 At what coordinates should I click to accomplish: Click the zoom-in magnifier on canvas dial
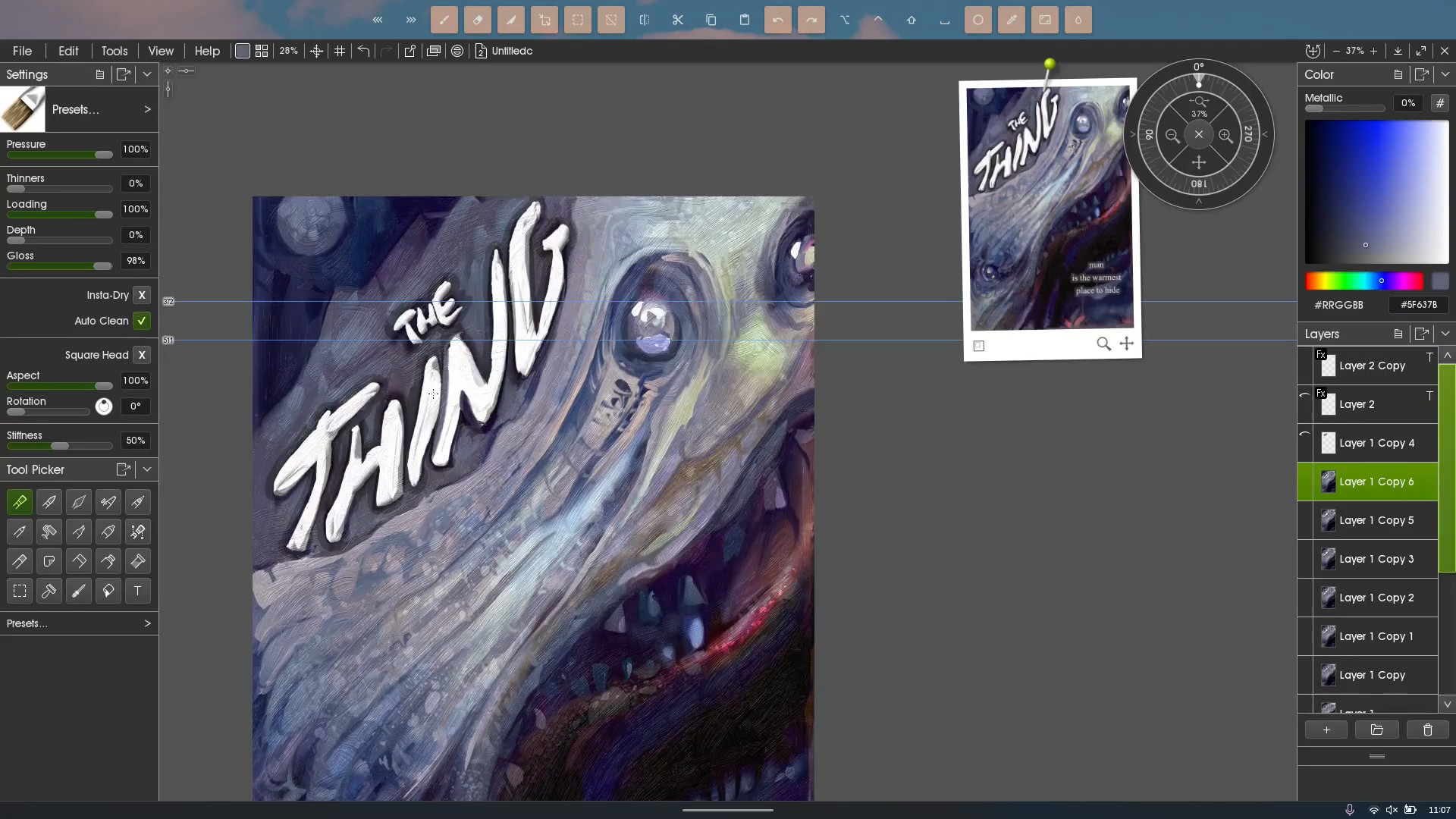tap(1225, 136)
